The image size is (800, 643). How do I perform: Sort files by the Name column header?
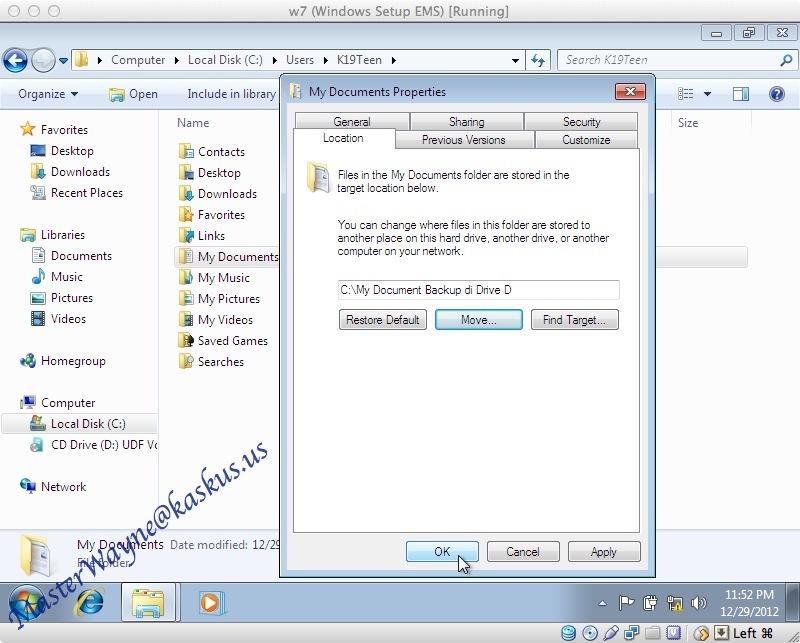click(193, 122)
